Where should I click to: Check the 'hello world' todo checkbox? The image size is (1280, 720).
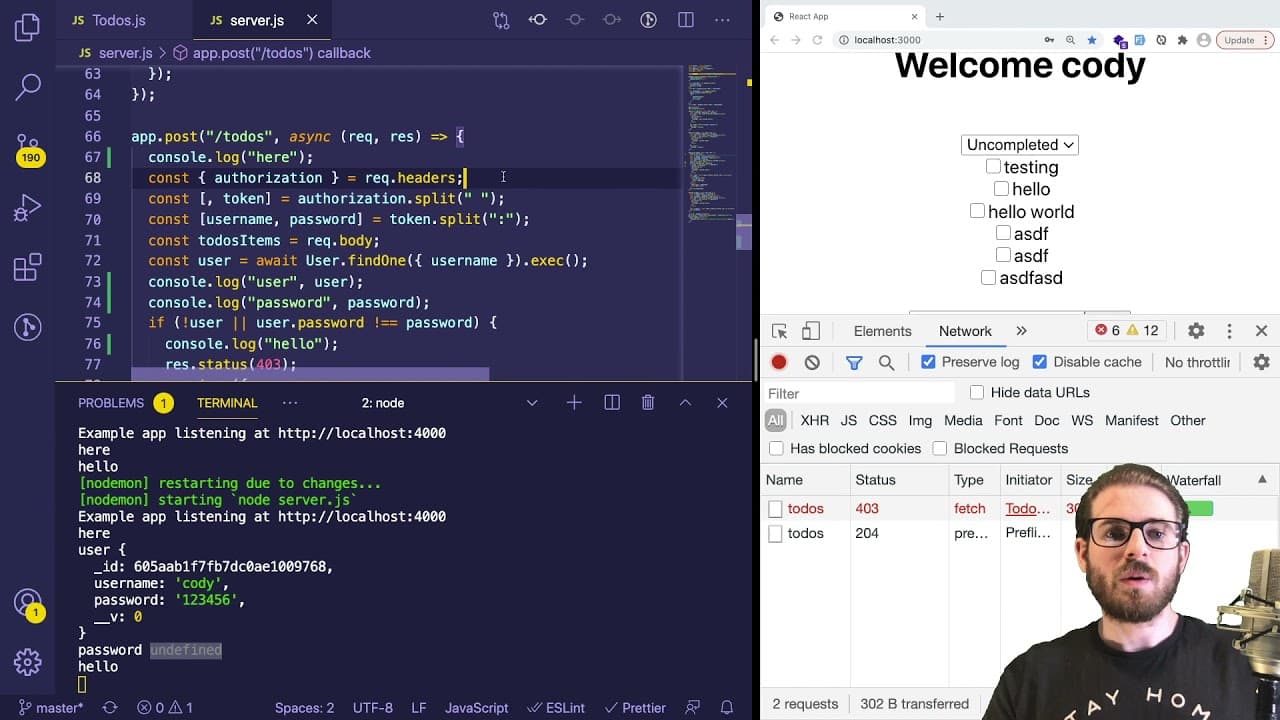pos(977,211)
